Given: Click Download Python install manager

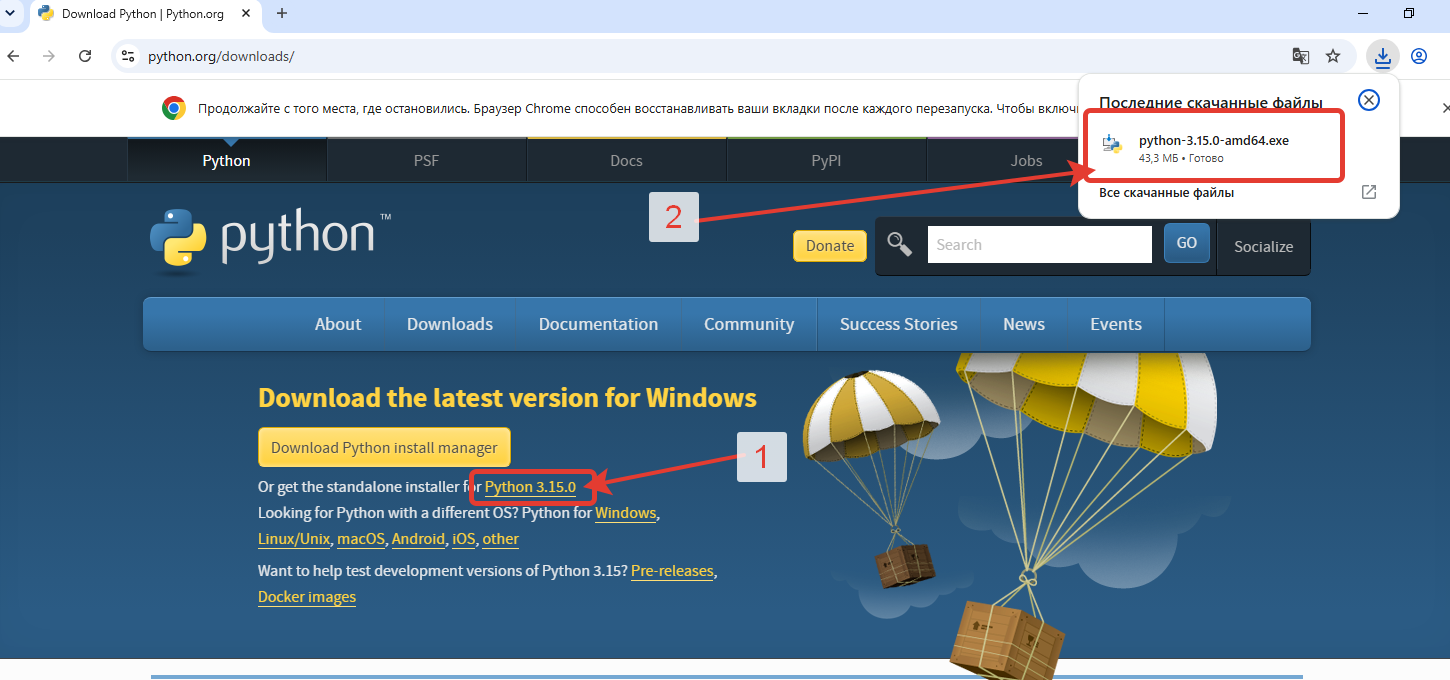Looking at the screenshot, I should pos(384,447).
